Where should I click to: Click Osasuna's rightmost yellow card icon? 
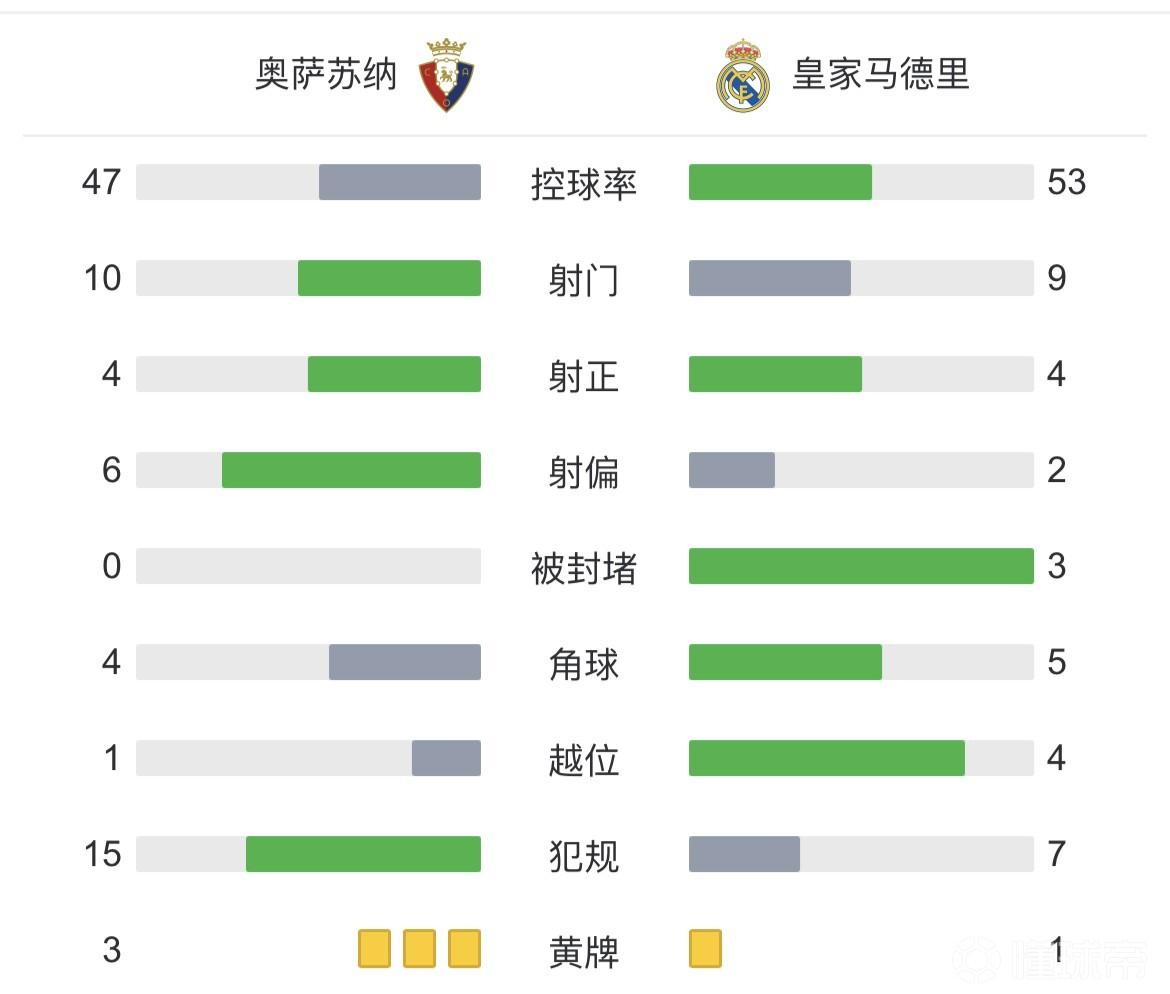464,948
